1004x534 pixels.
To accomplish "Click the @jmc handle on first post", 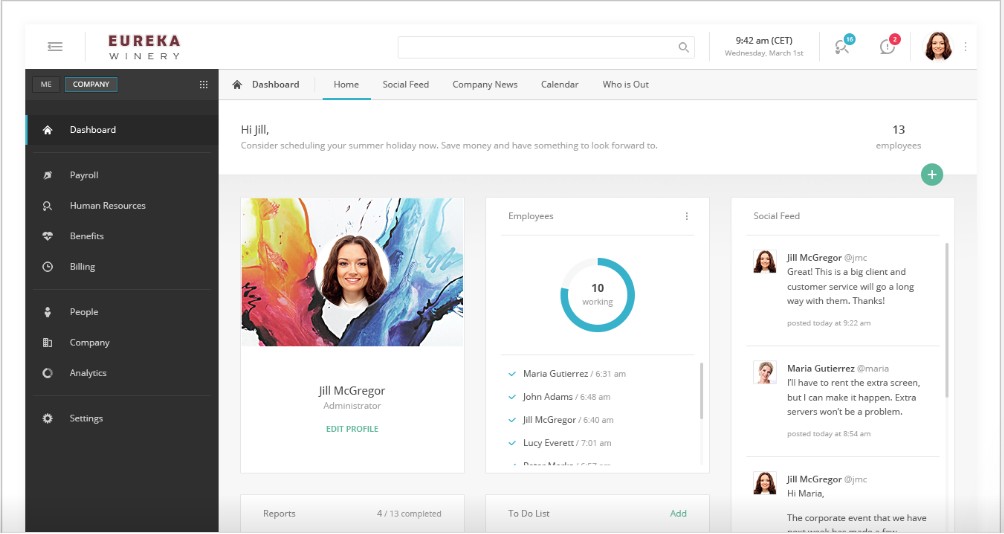I will [855, 258].
